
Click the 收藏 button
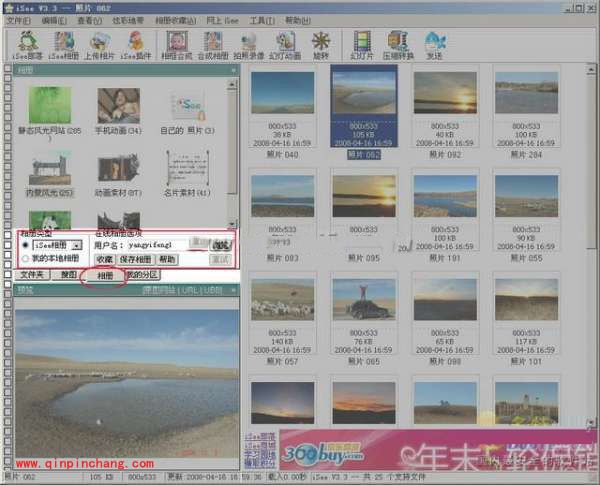point(104,260)
